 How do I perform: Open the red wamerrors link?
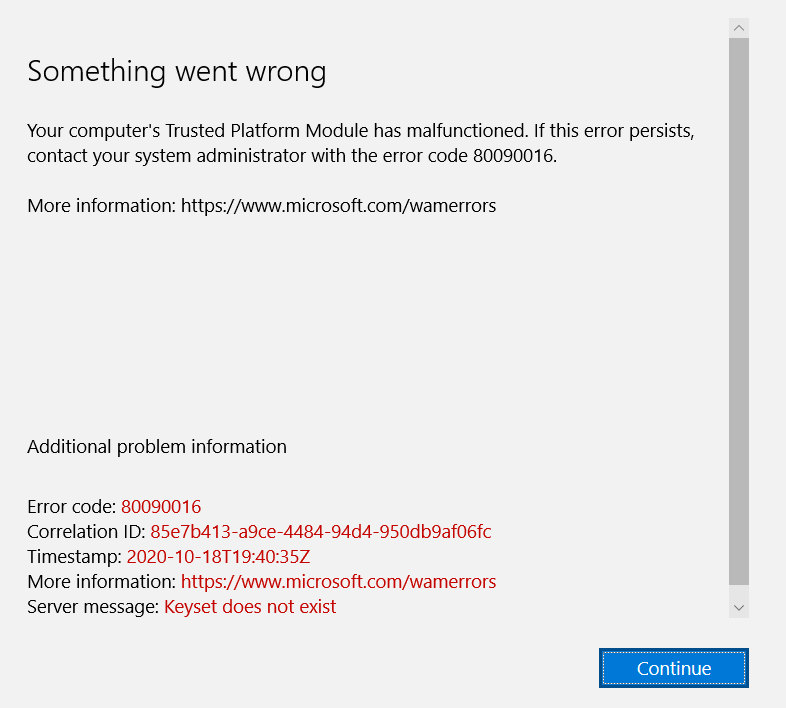[x=338, y=582]
